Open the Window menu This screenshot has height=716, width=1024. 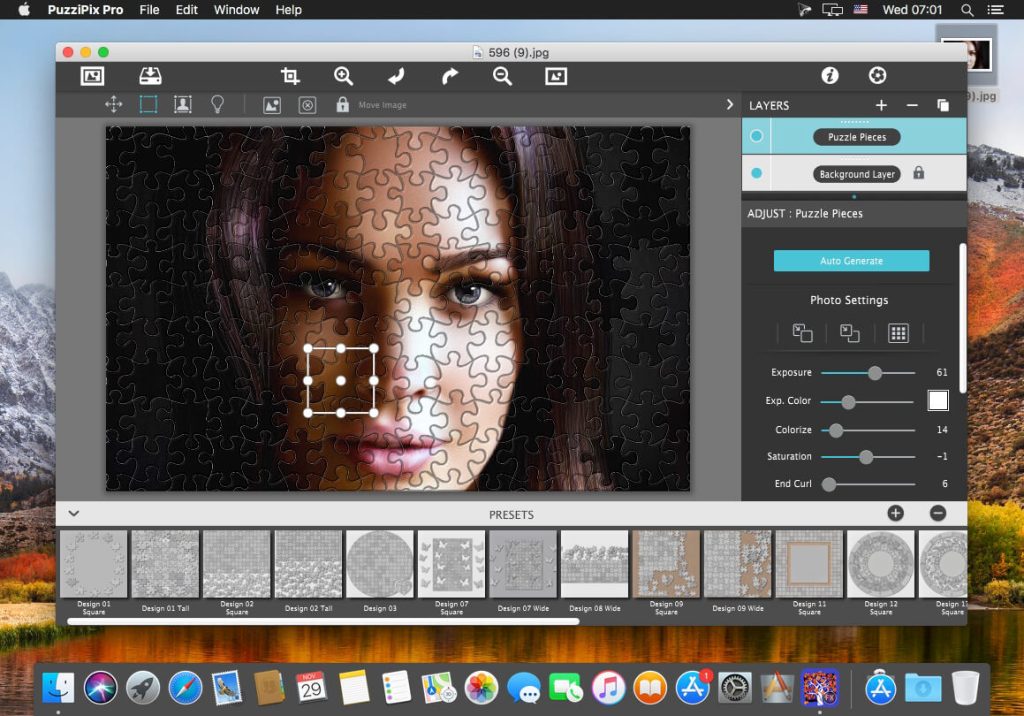point(236,10)
